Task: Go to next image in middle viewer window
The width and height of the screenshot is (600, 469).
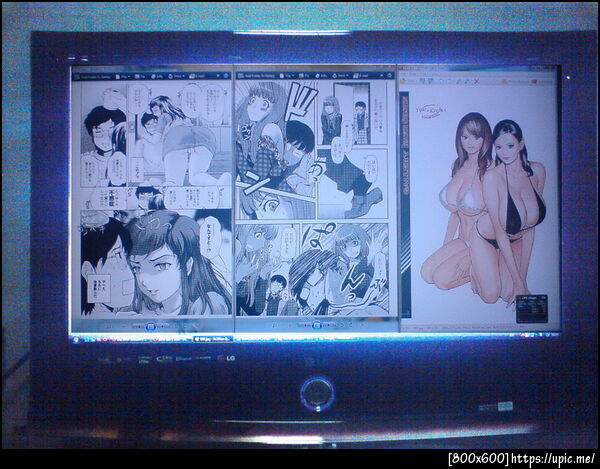Action: 328,326
